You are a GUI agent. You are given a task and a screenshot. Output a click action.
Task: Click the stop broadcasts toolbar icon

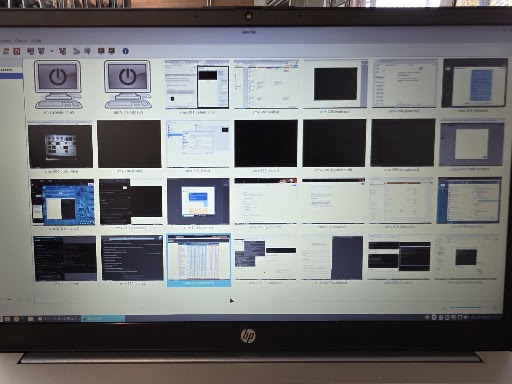pos(62,51)
